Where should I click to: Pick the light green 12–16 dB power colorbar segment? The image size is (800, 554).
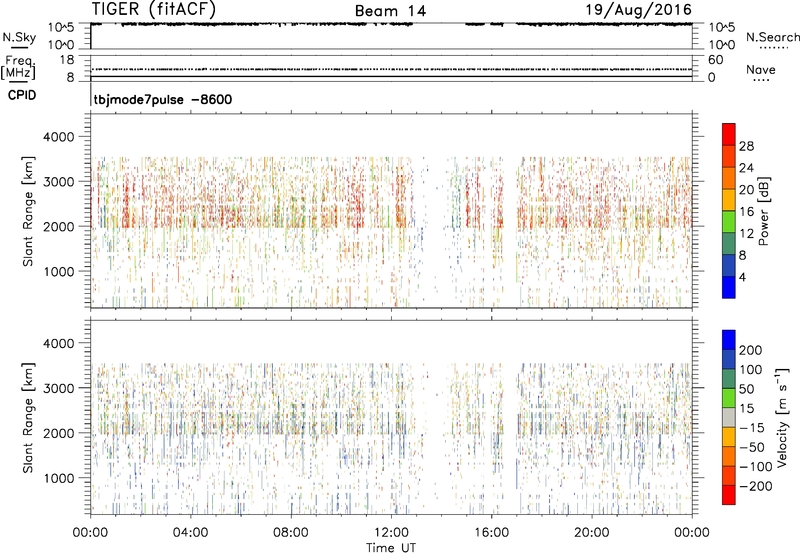click(x=729, y=221)
